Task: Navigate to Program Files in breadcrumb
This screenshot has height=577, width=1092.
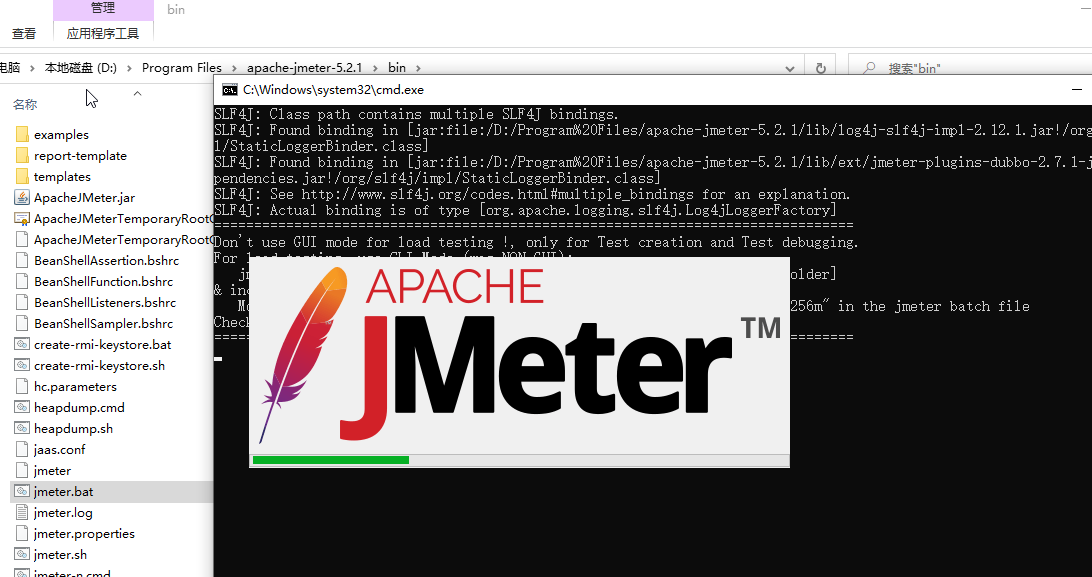Action: [x=182, y=68]
